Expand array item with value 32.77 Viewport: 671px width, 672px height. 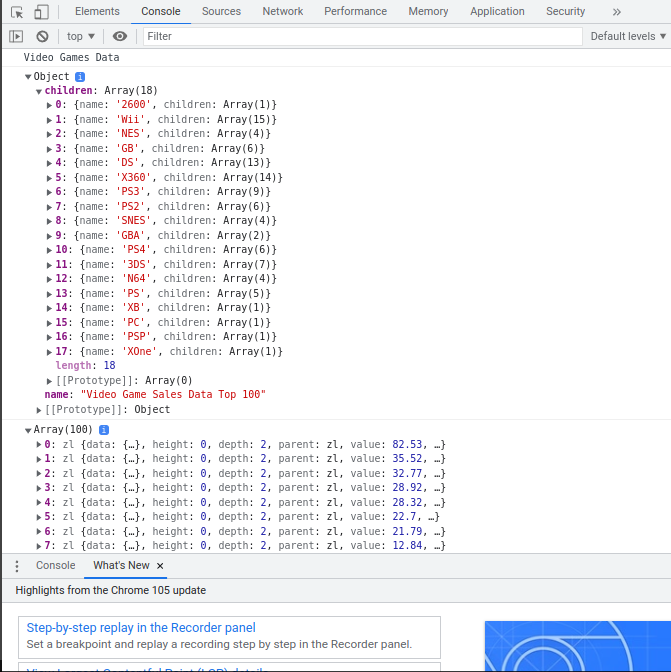[x=39, y=474]
